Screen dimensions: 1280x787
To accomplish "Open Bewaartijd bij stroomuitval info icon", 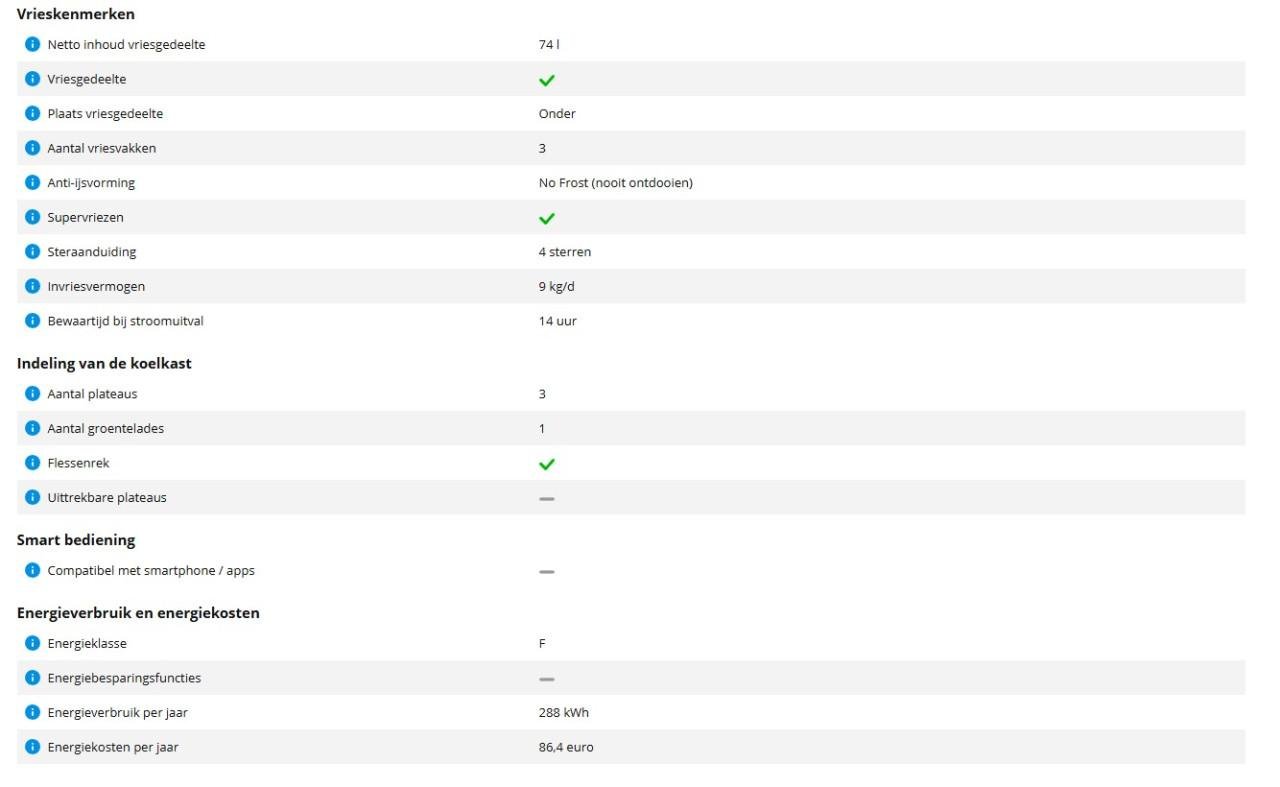I will (32, 321).
